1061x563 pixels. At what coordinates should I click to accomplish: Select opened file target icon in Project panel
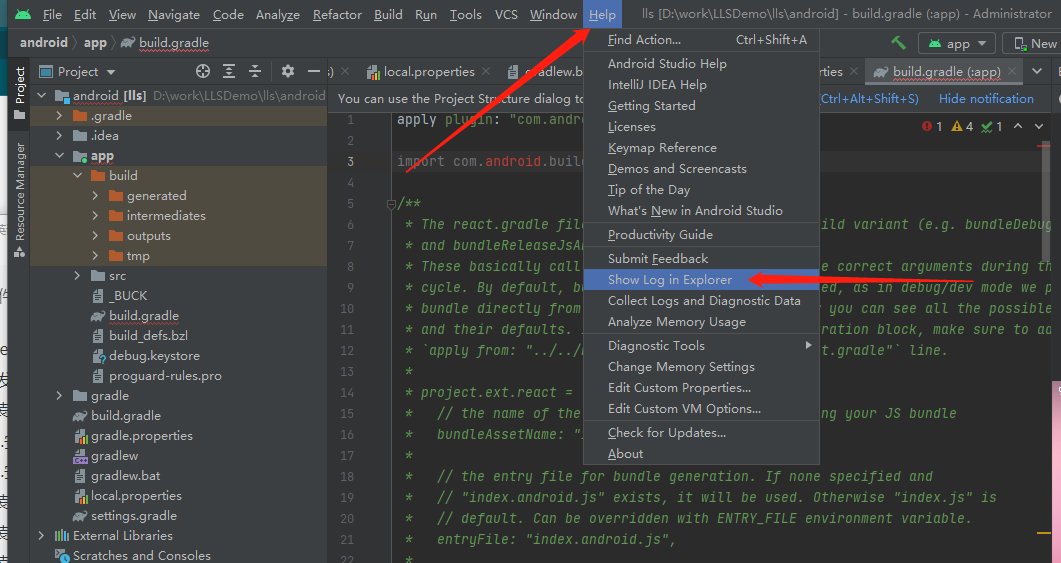click(x=203, y=71)
